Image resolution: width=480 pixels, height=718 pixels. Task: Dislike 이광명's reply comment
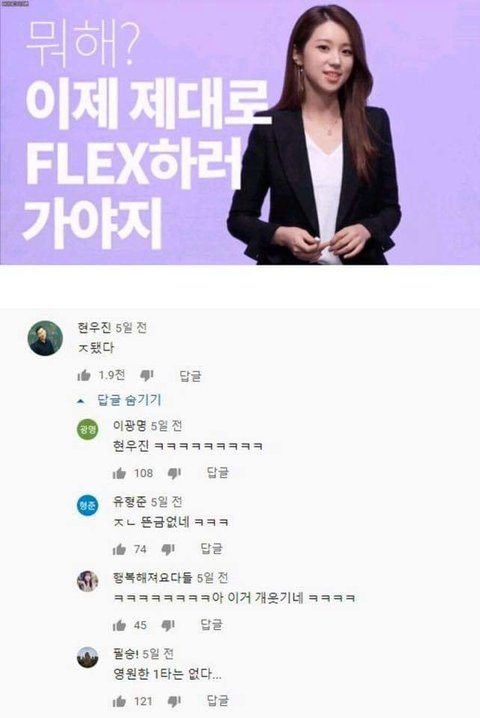click(x=174, y=473)
